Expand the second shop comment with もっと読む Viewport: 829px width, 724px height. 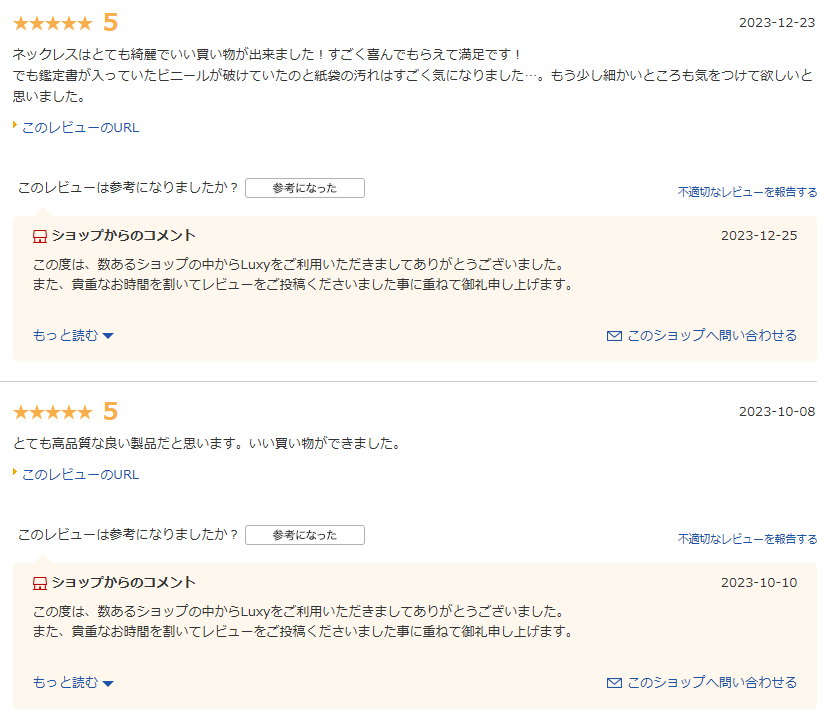click(65, 683)
